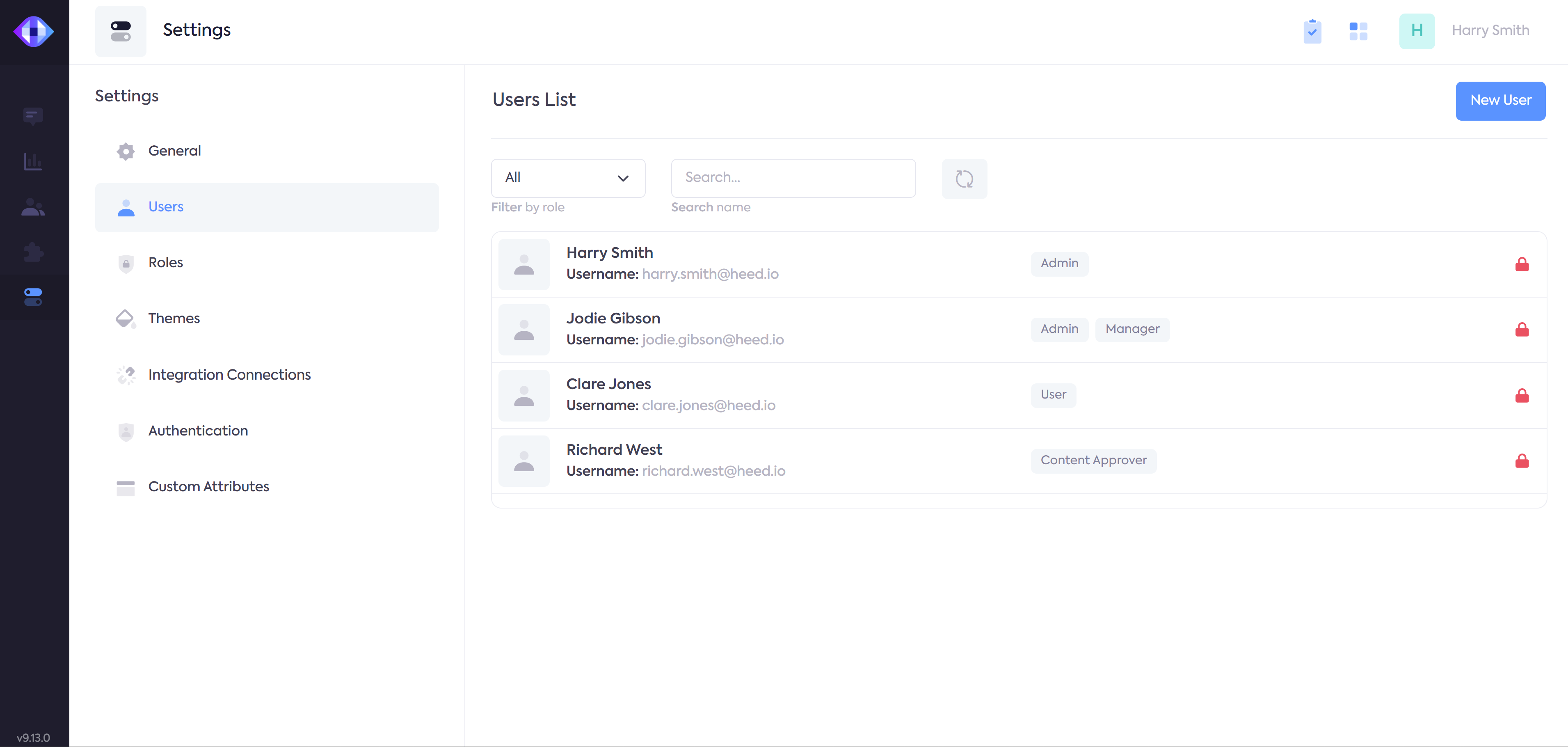The height and width of the screenshot is (747, 1568).
Task: Open the puzzle piece integrations sidebar icon
Action: 33,252
